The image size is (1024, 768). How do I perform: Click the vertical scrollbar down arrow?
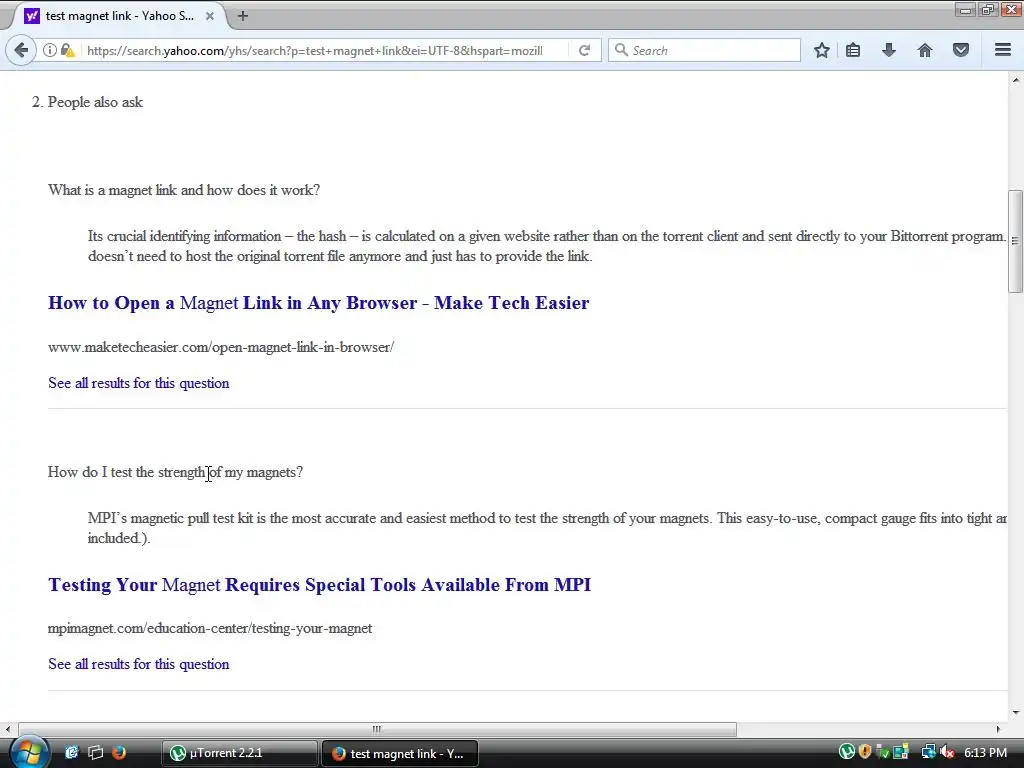pos(1016,712)
